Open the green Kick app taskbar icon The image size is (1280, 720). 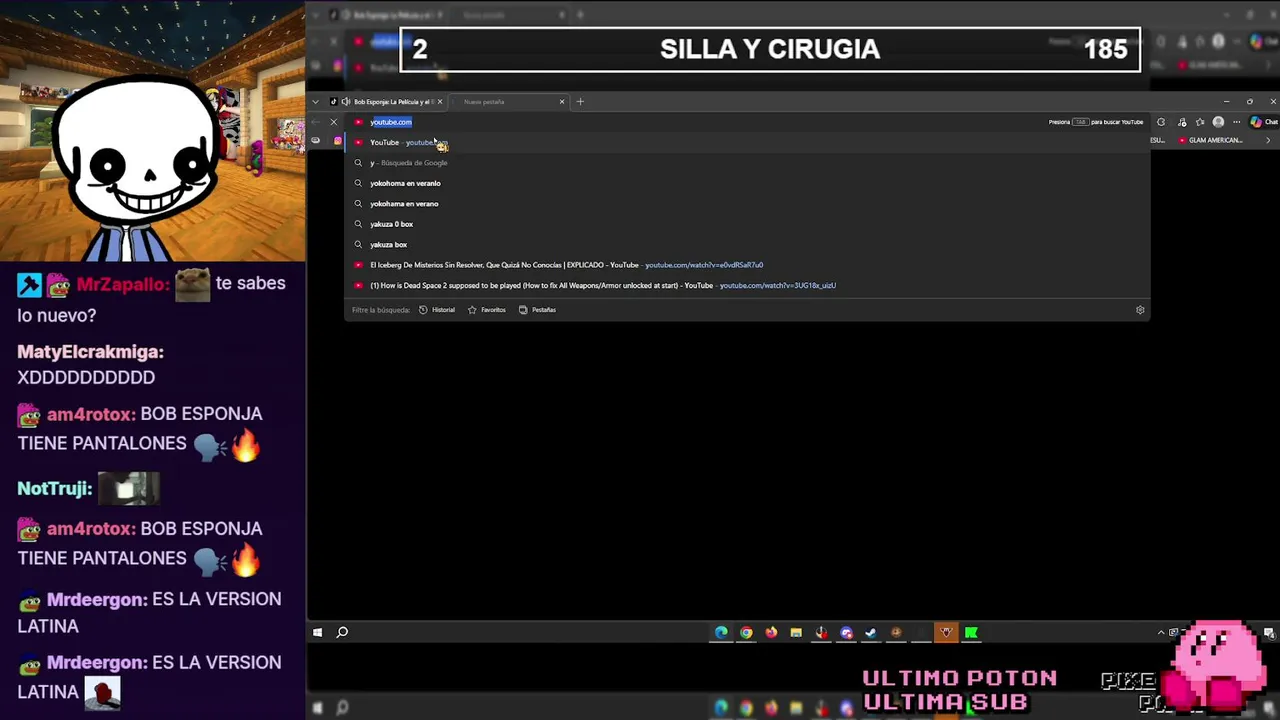(971, 632)
